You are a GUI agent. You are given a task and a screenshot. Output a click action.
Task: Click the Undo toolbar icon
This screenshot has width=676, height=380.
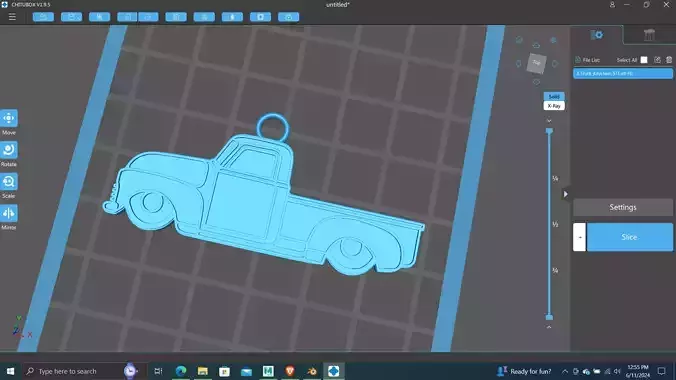click(127, 17)
